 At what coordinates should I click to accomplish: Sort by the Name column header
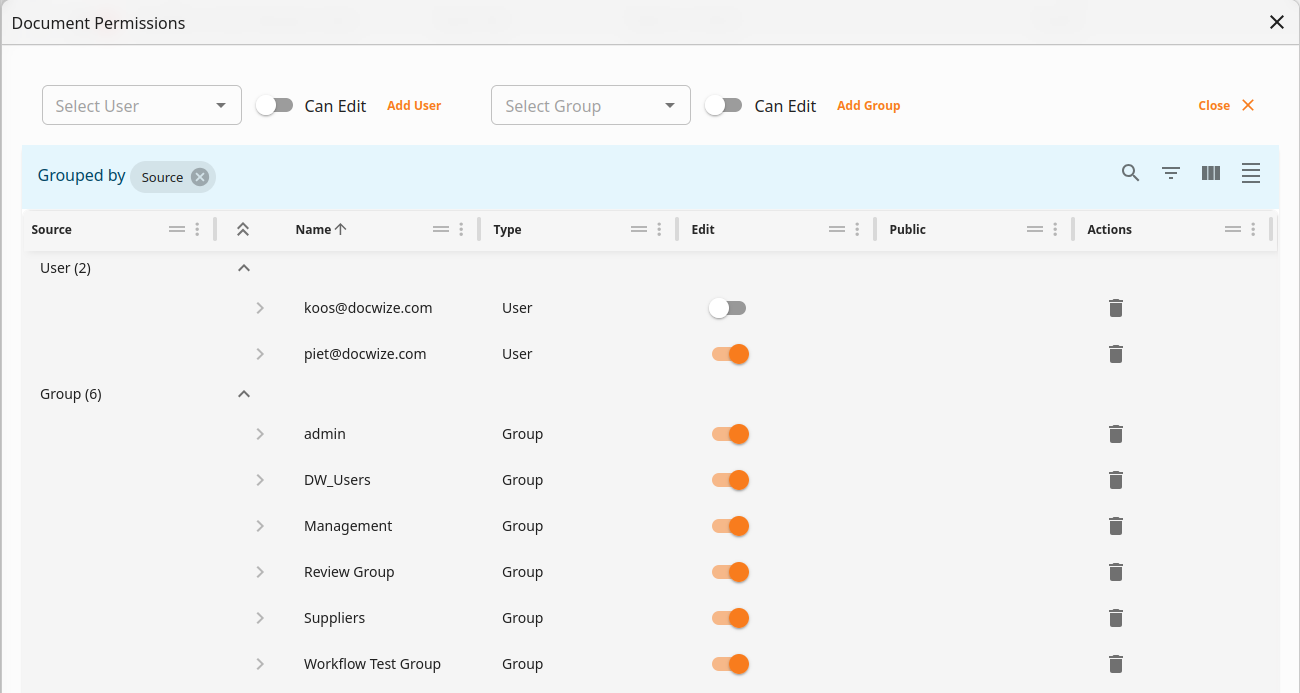point(313,229)
